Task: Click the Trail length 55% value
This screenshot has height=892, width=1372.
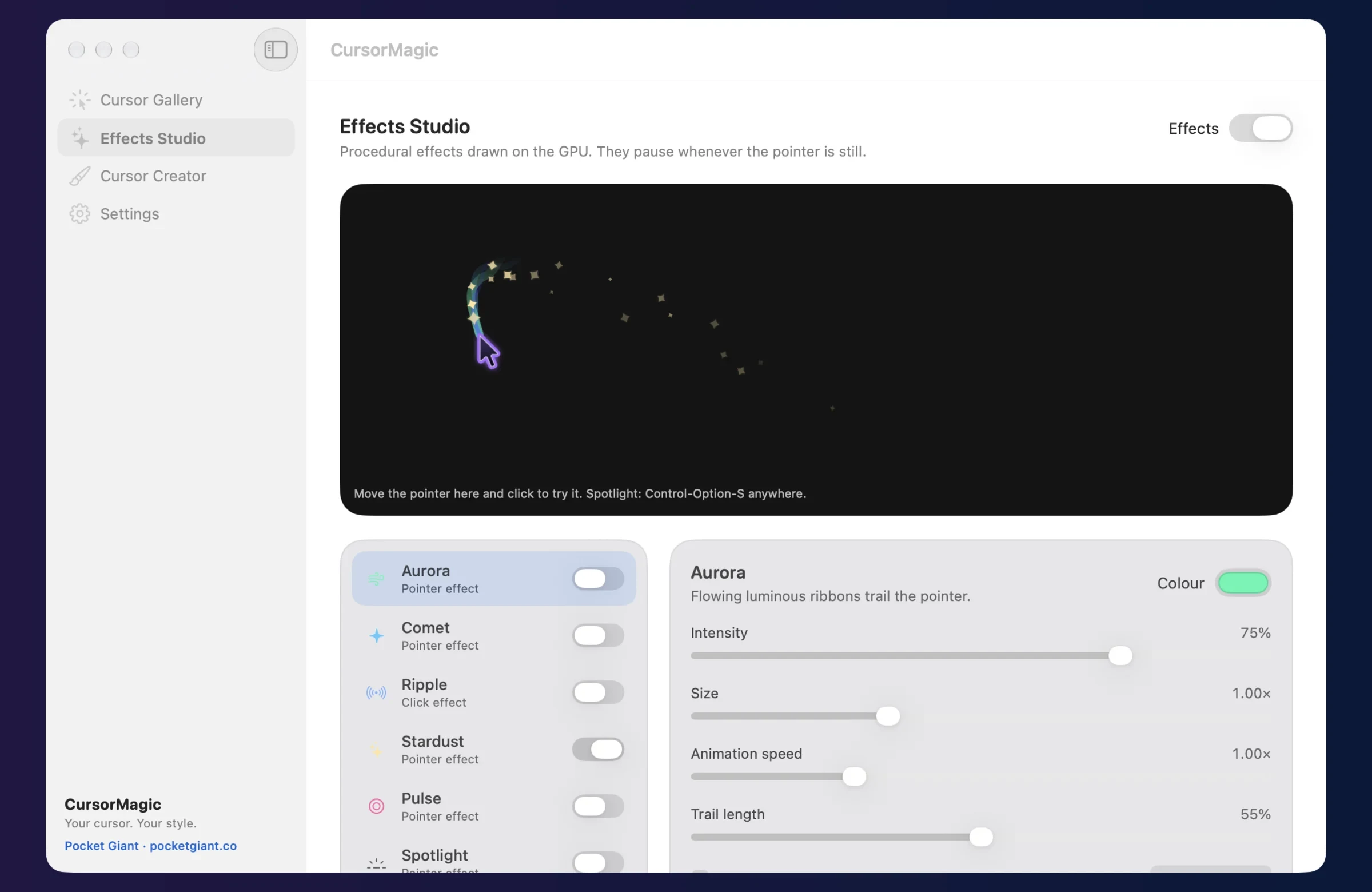Action: pos(1255,814)
